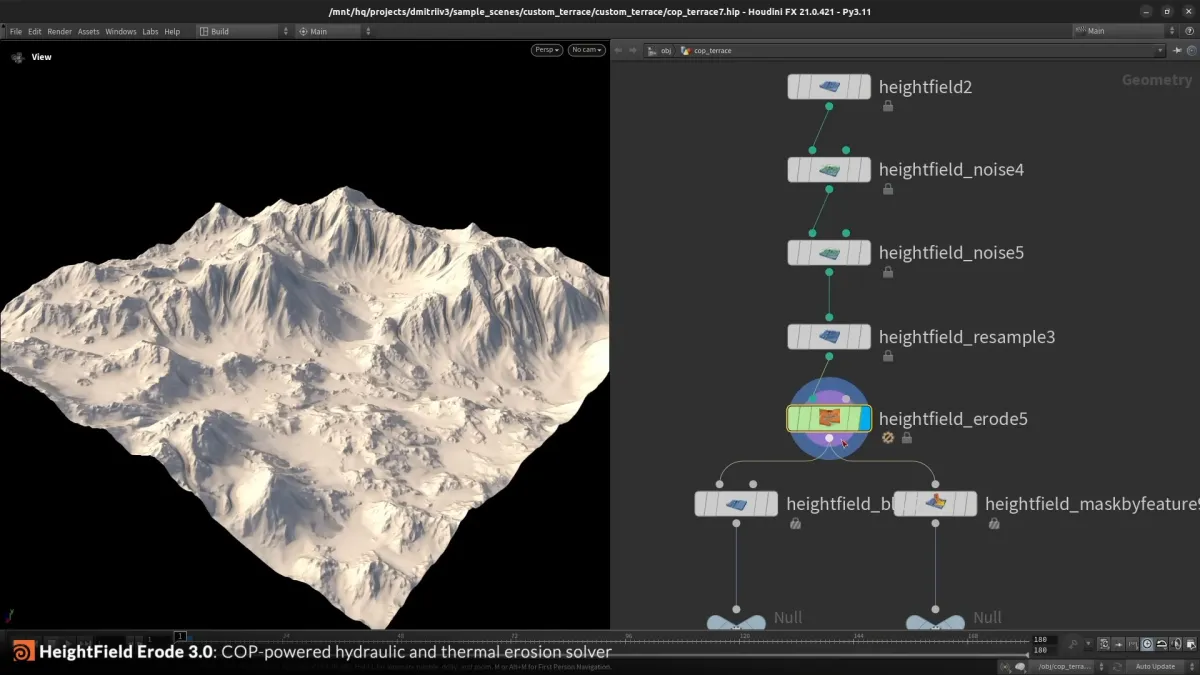The height and width of the screenshot is (675, 1200).
Task: Click the obj path breadcrumb
Action: tap(664, 49)
